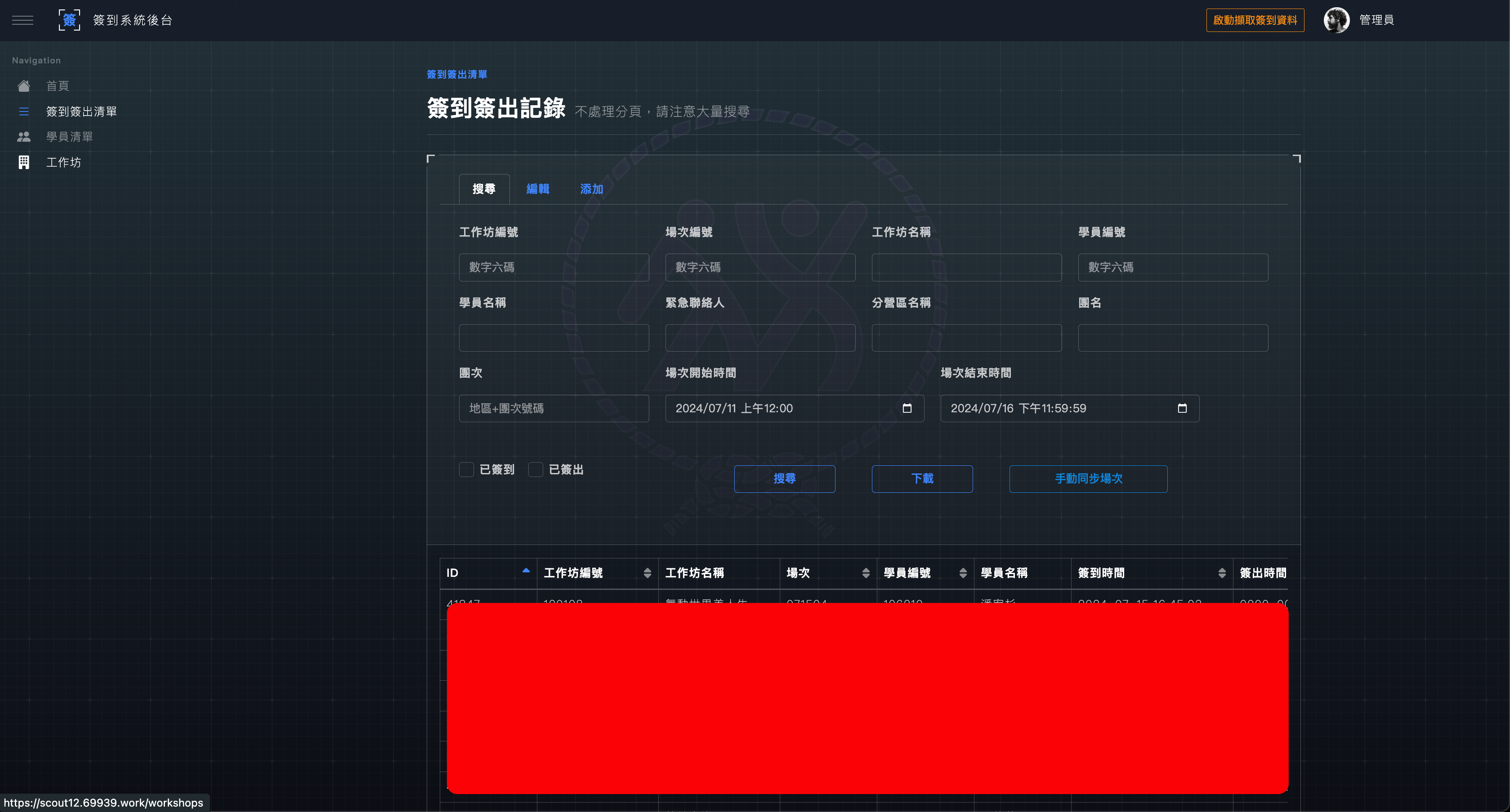Click the 啟動擷取簽到資料 button

point(1255,20)
